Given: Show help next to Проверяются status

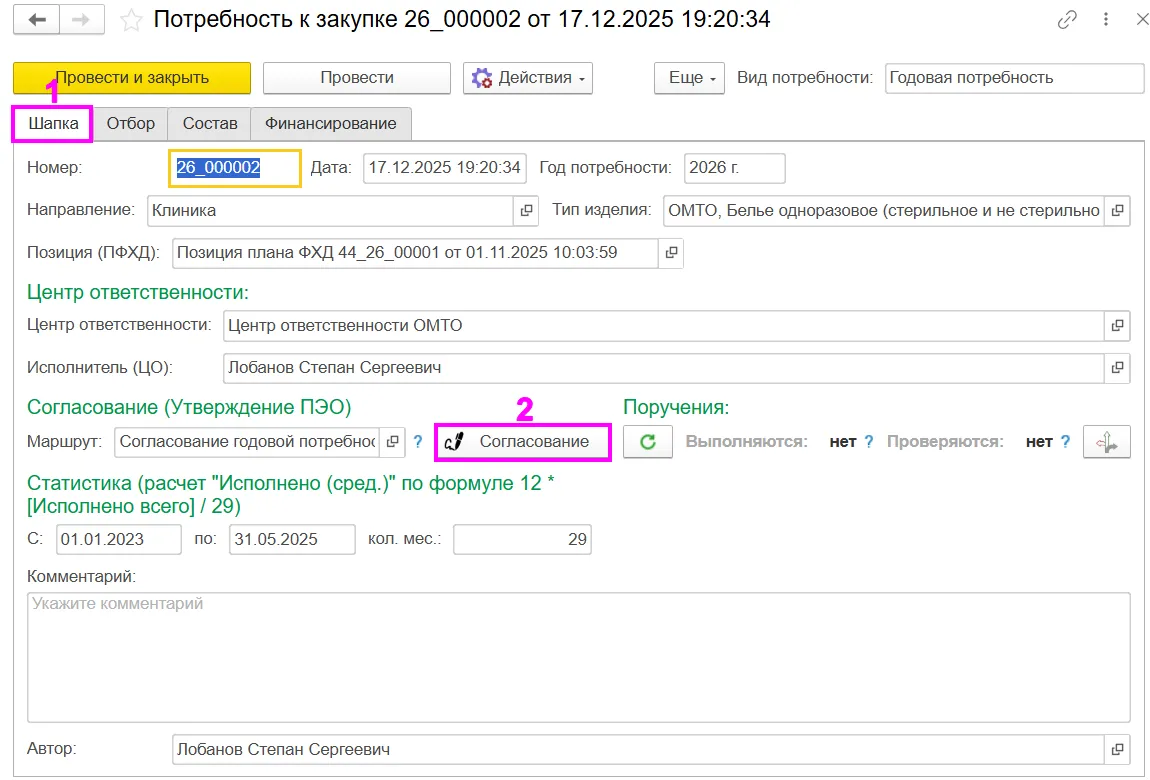Looking at the screenshot, I should (x=1065, y=442).
